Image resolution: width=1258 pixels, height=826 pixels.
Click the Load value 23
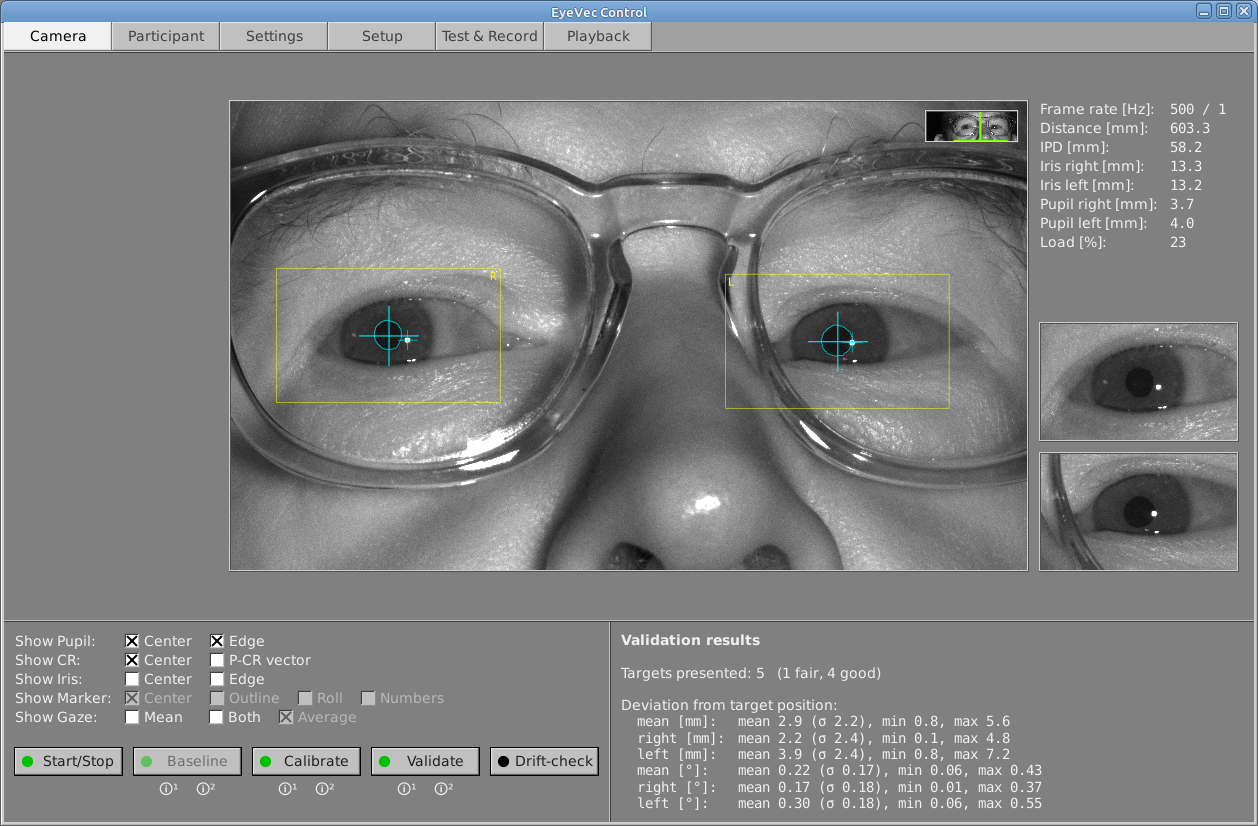click(1178, 242)
